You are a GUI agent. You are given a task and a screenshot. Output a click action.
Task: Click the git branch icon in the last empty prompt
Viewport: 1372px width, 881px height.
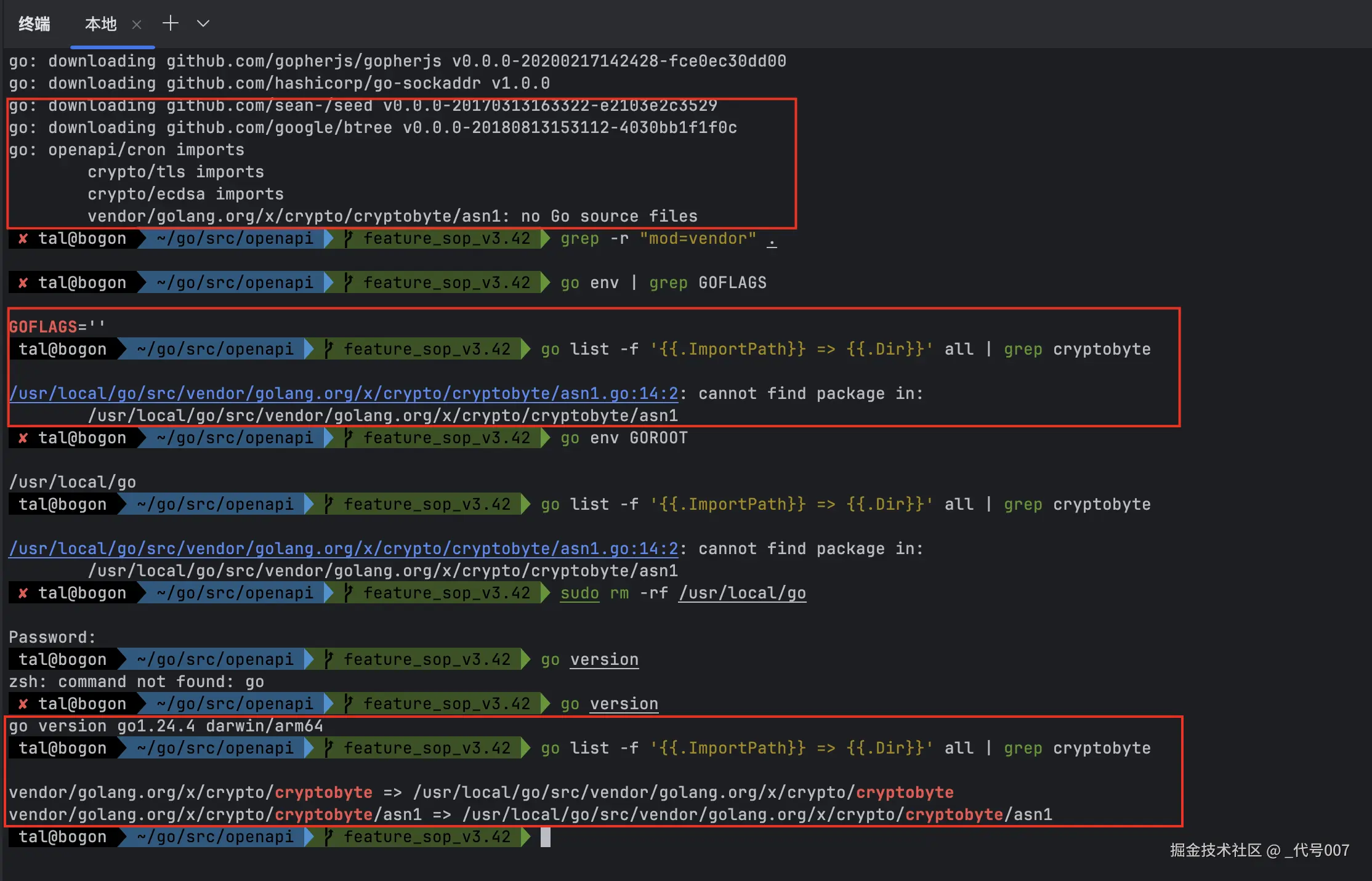coord(329,837)
